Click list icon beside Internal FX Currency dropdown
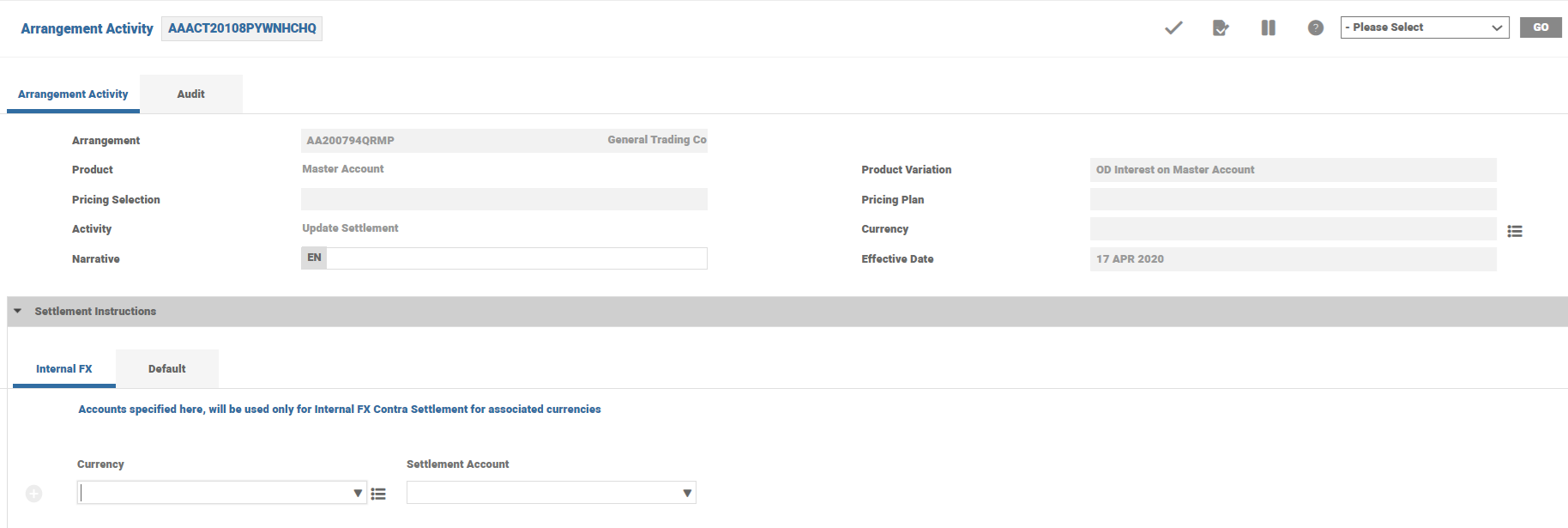1568x528 pixels. [x=378, y=494]
